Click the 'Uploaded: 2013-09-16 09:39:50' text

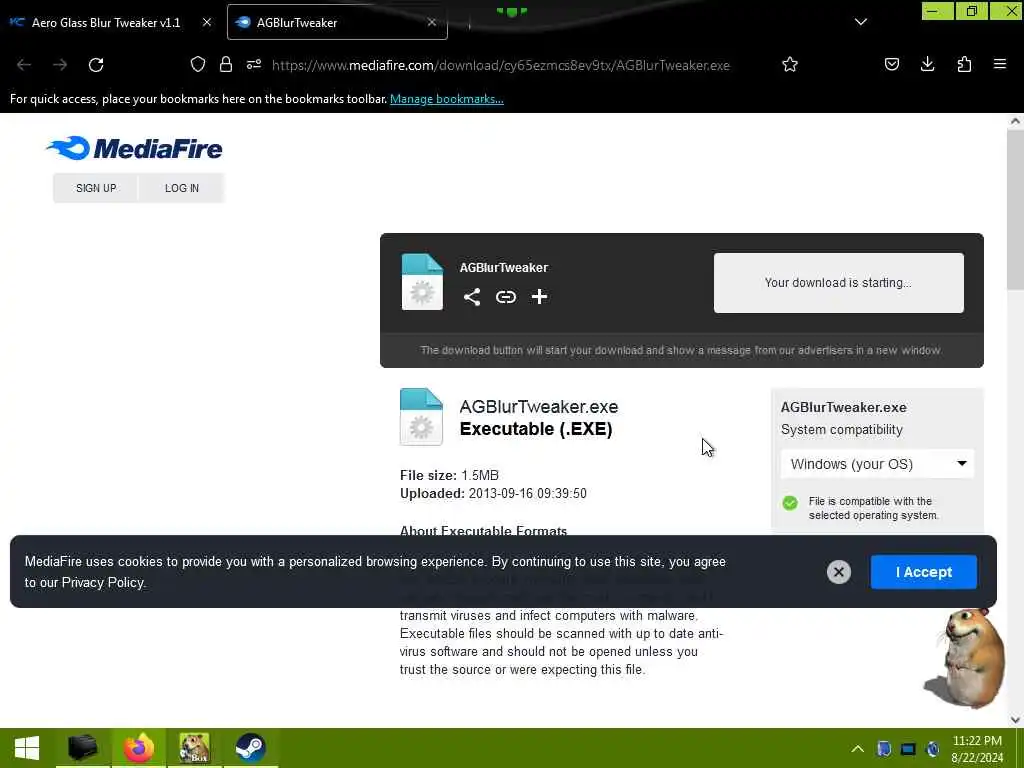coord(493,494)
